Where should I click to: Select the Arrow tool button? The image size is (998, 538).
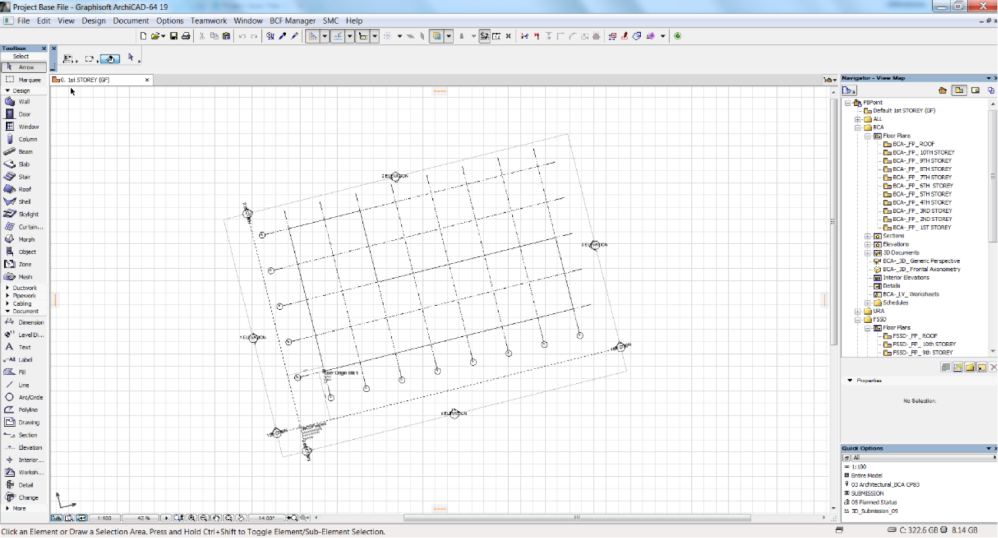(x=22, y=67)
